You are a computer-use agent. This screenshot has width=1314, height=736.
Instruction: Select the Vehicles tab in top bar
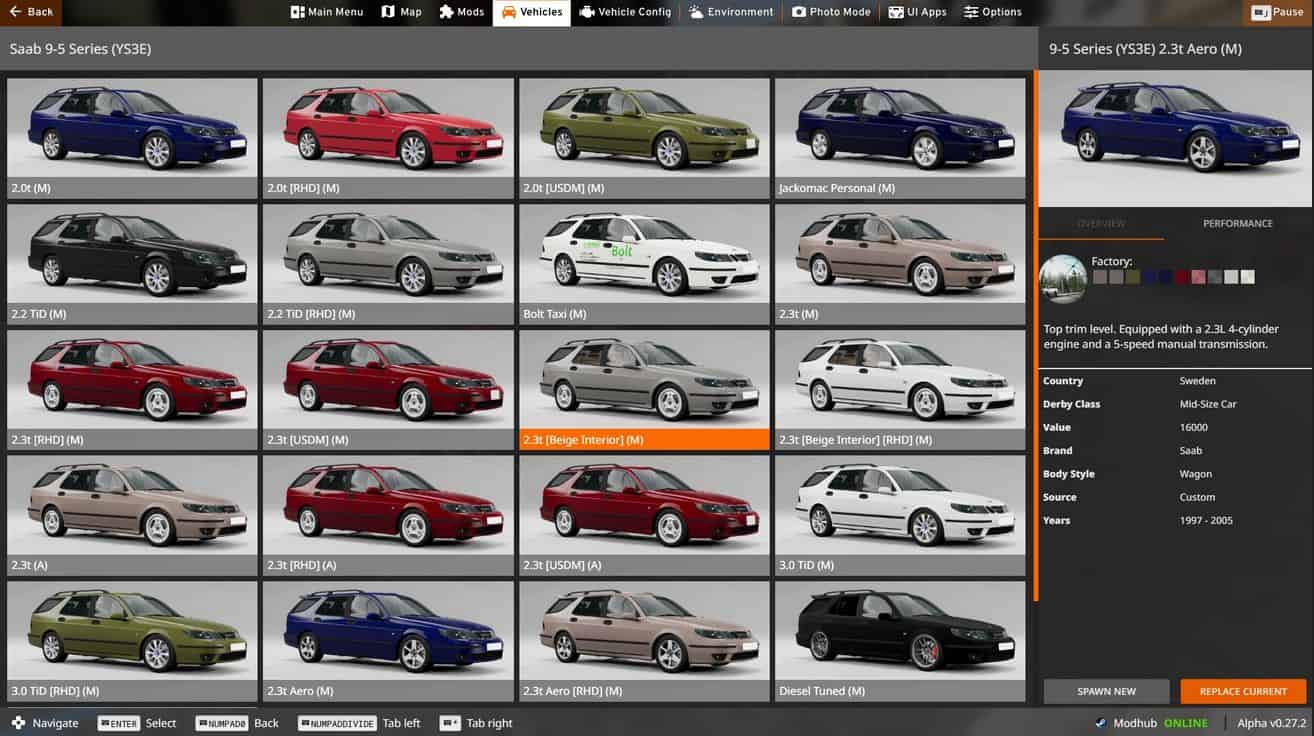coord(531,12)
